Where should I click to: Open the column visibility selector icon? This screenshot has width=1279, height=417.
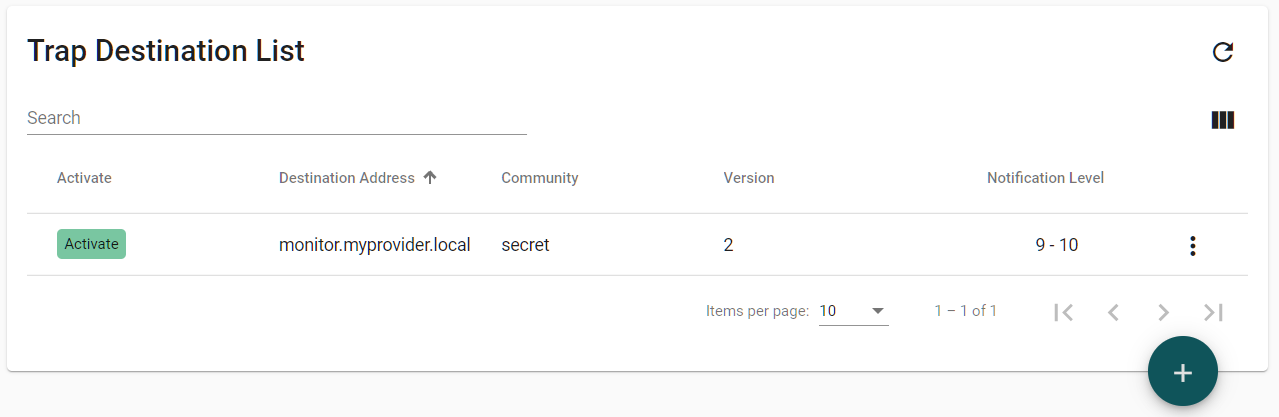tap(1222, 120)
